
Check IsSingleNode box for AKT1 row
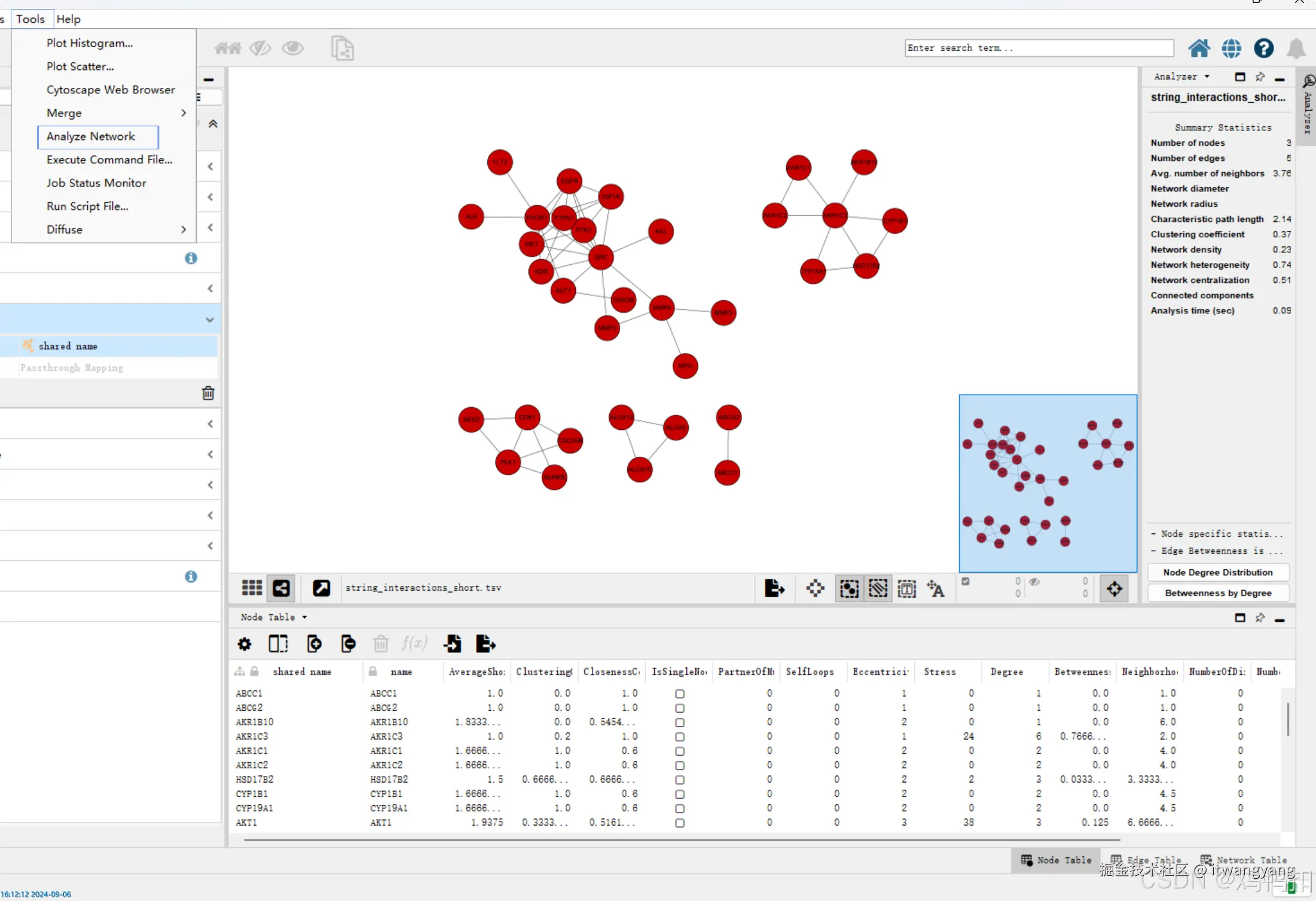tap(680, 823)
